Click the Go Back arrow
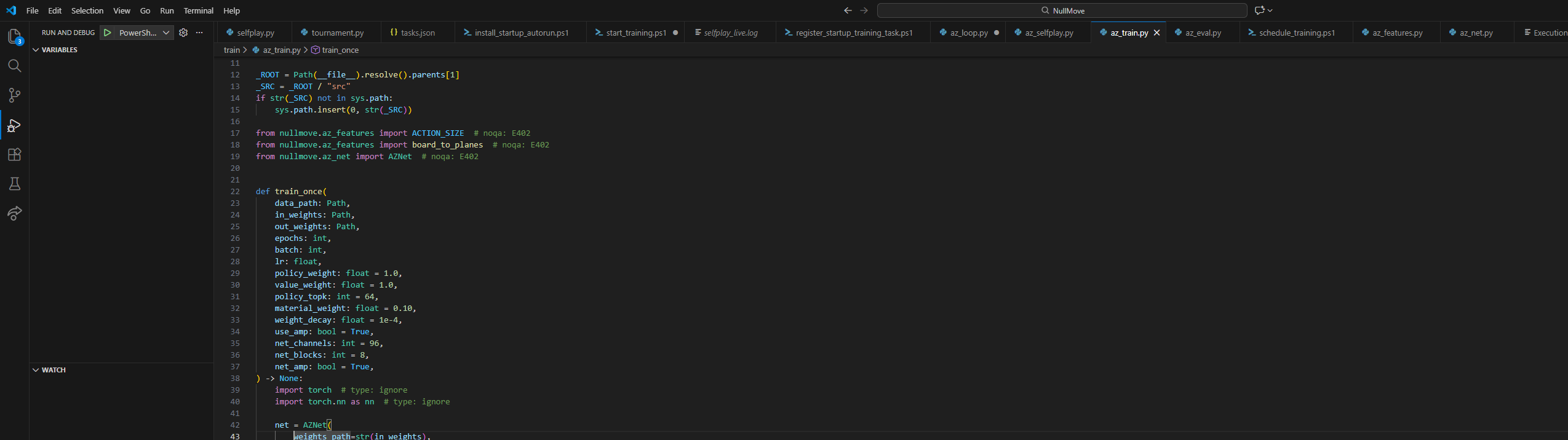Screen dimensions: 1568x440 (x=848, y=10)
